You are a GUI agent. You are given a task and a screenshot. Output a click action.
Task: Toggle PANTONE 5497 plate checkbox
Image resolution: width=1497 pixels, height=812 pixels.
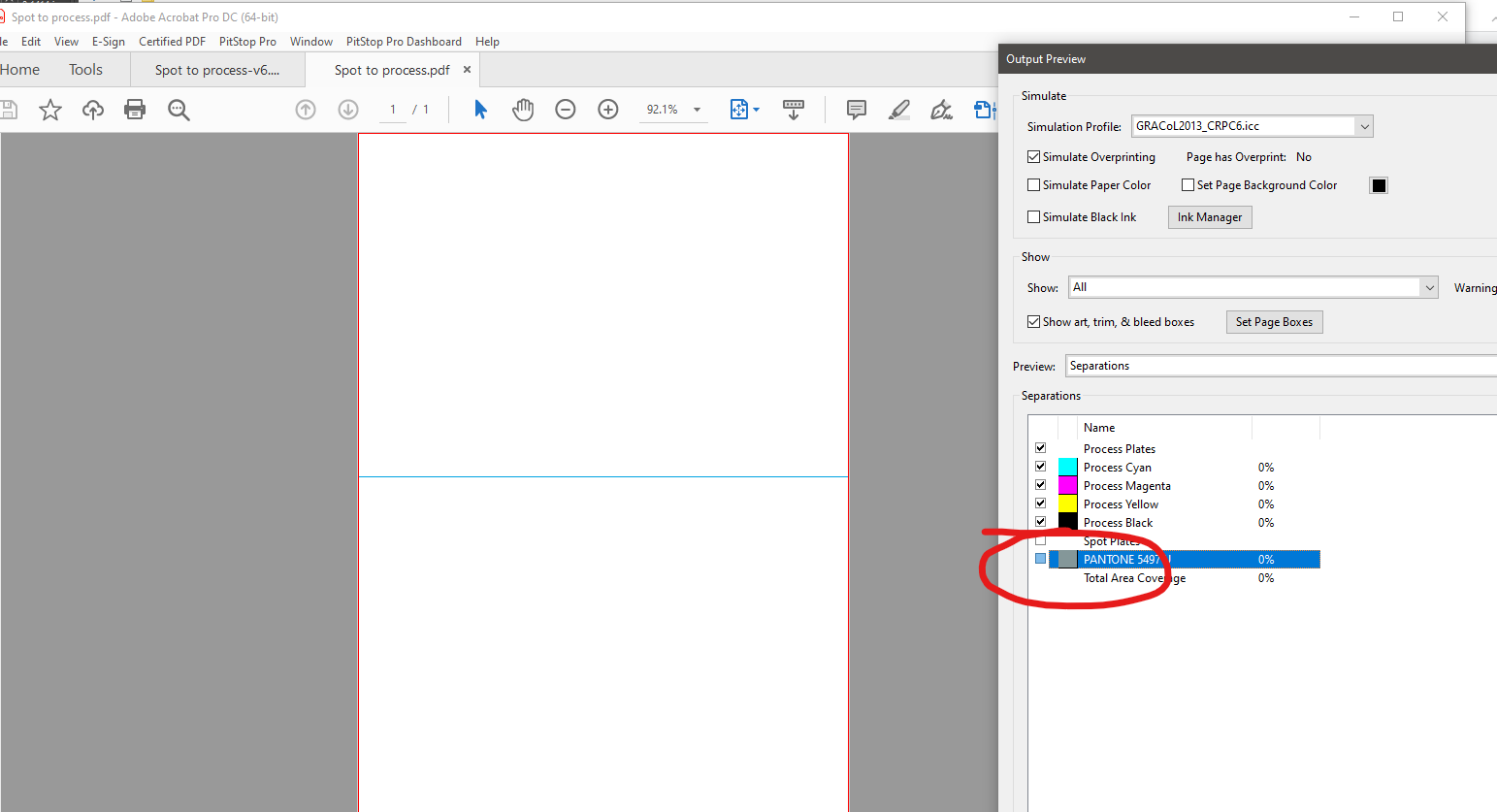1041,559
